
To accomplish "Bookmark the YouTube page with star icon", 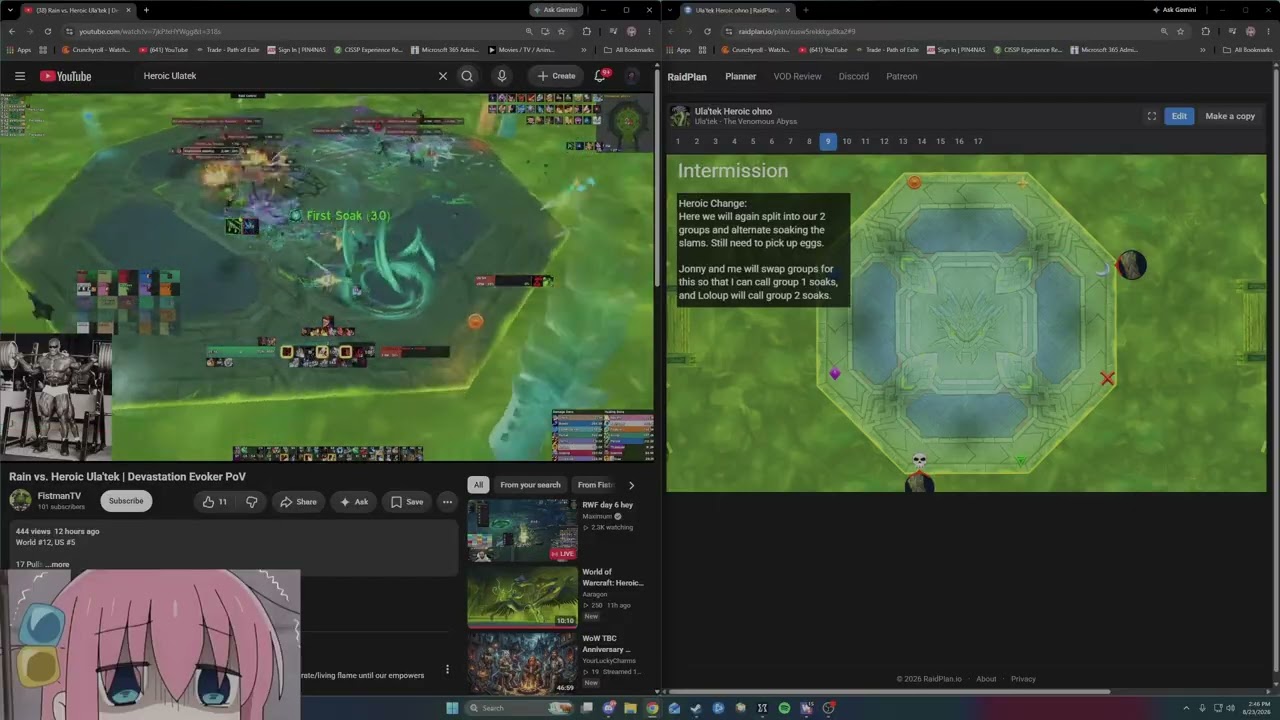I will (561, 32).
